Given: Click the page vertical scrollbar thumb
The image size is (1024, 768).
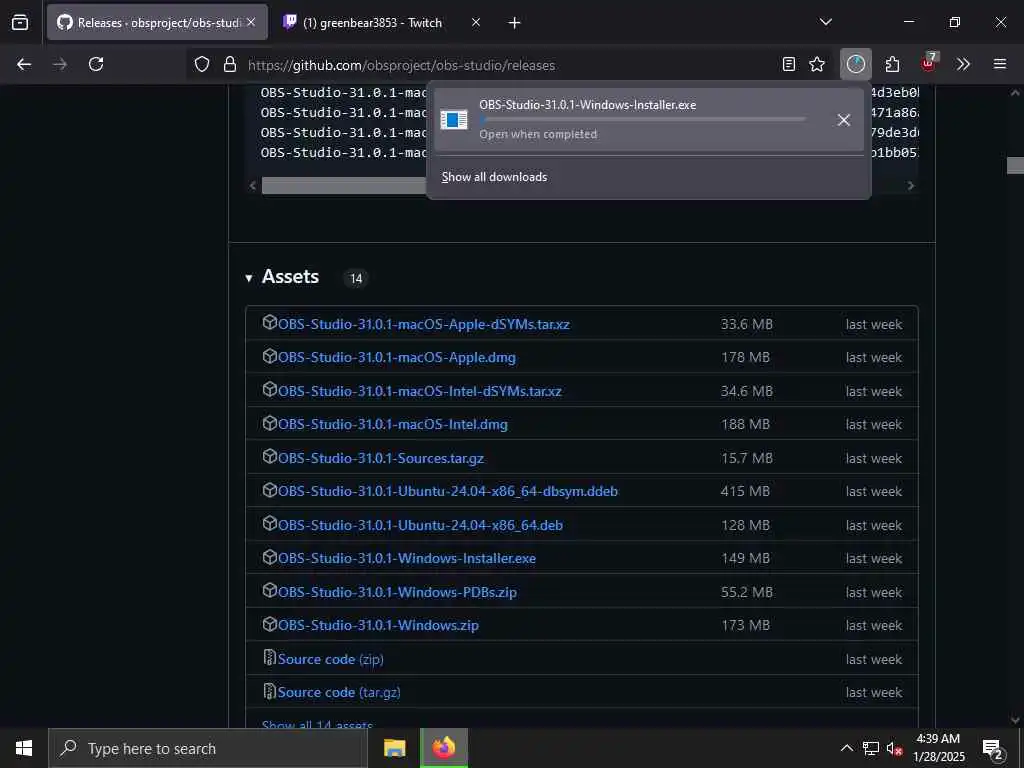Looking at the screenshot, I should click(1015, 165).
